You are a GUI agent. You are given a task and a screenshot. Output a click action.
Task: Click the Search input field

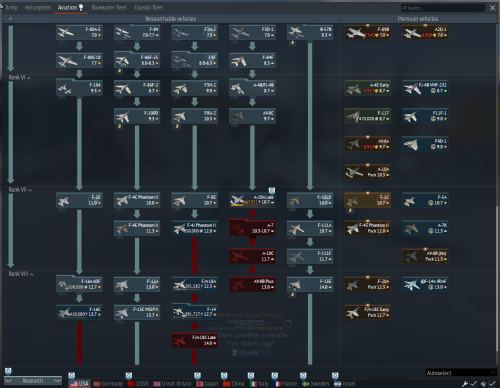[x=443, y=8]
